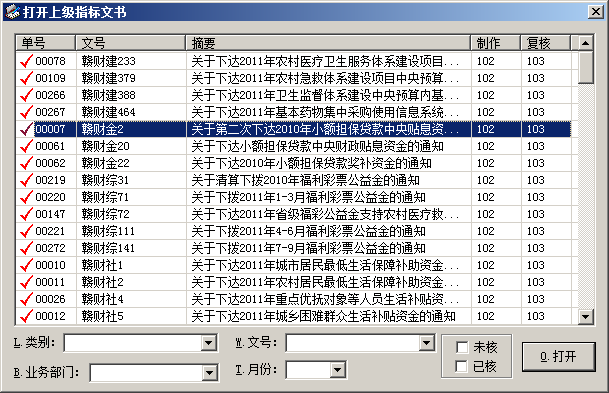Click the red checkmark in row 00272
The height and width of the screenshot is (393, 609).
(26, 248)
